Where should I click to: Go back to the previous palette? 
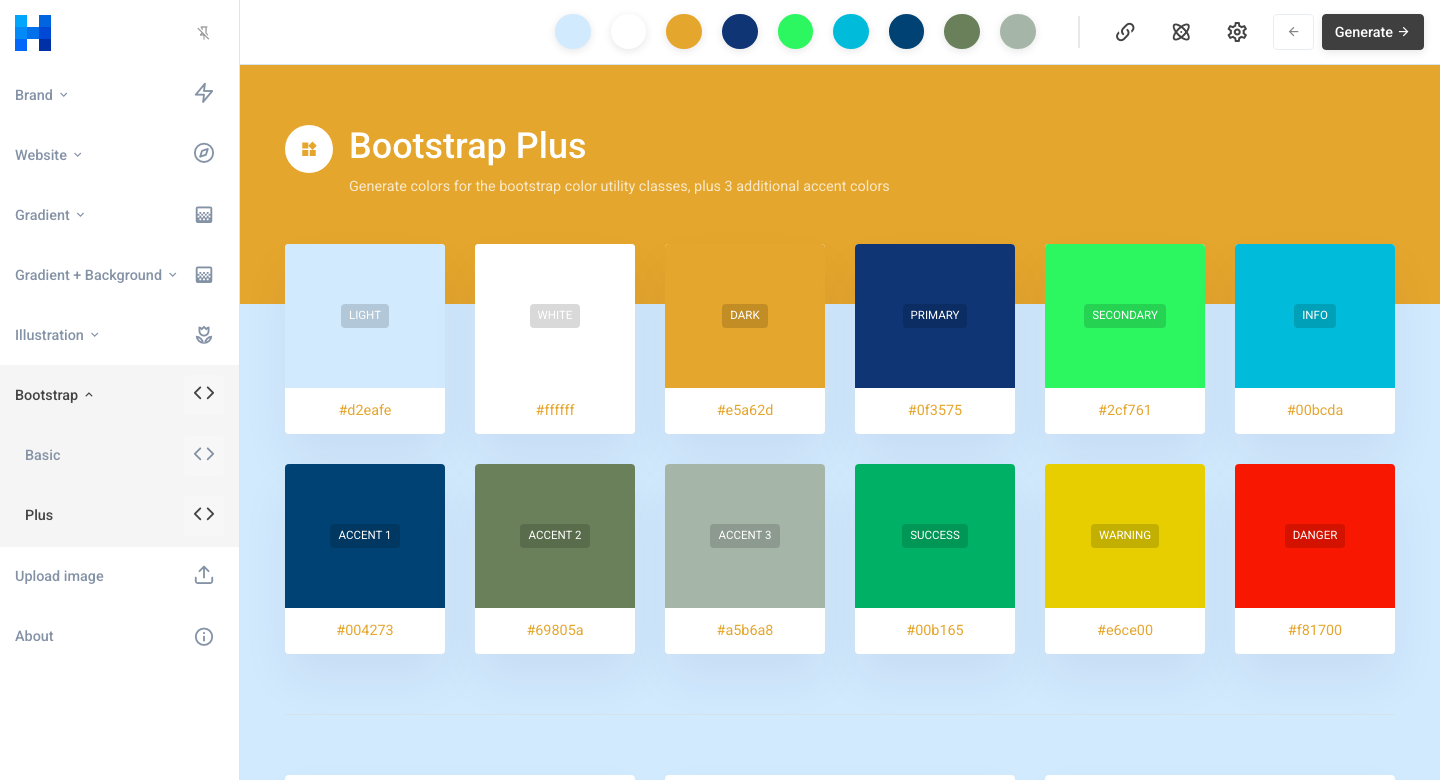click(x=1293, y=32)
